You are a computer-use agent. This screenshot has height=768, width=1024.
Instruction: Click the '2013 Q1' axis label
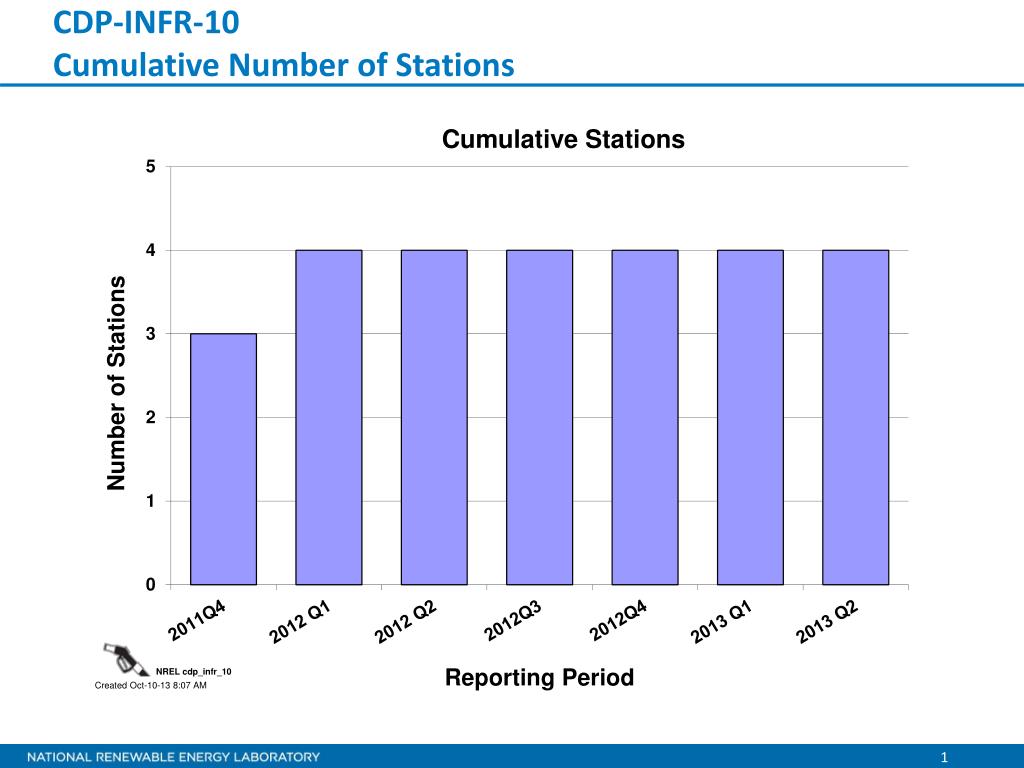point(722,623)
